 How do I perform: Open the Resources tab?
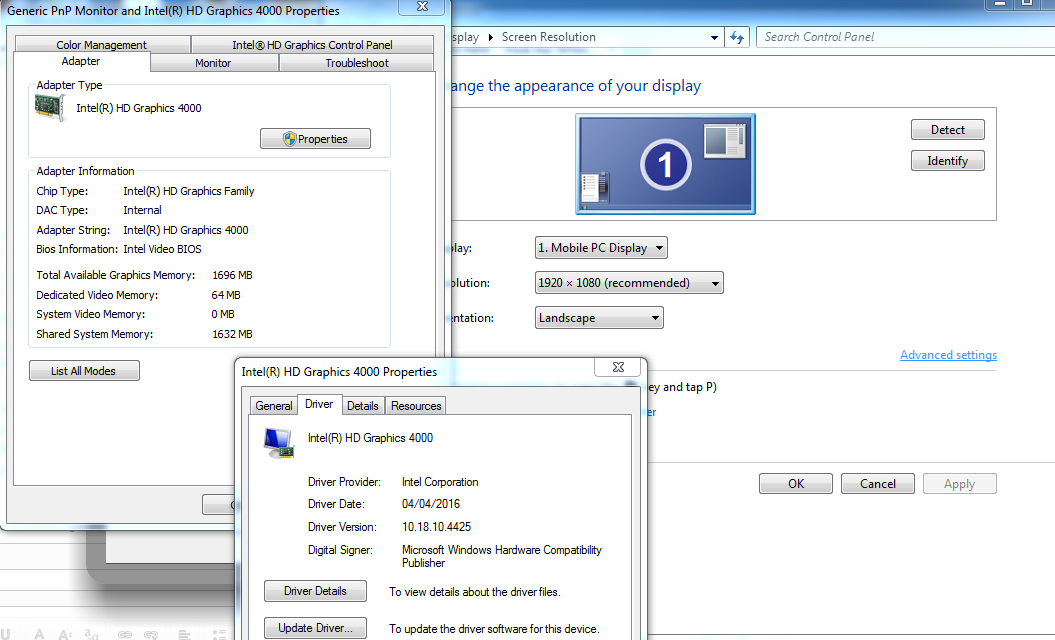coord(416,406)
